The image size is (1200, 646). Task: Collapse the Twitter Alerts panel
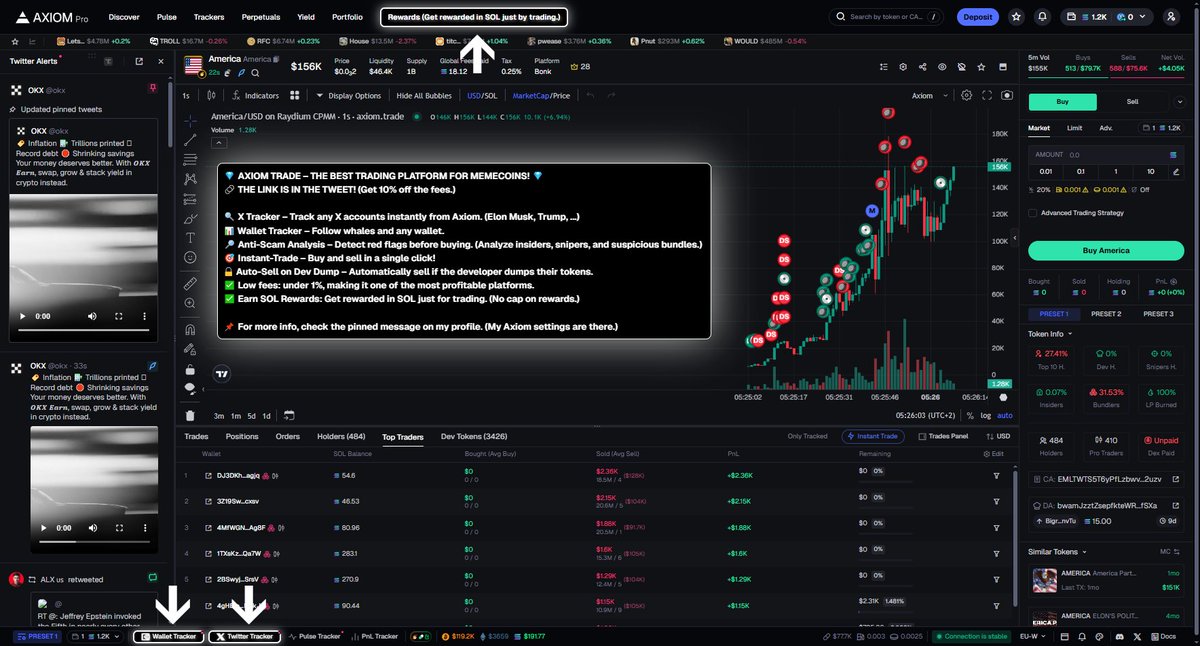click(x=161, y=61)
